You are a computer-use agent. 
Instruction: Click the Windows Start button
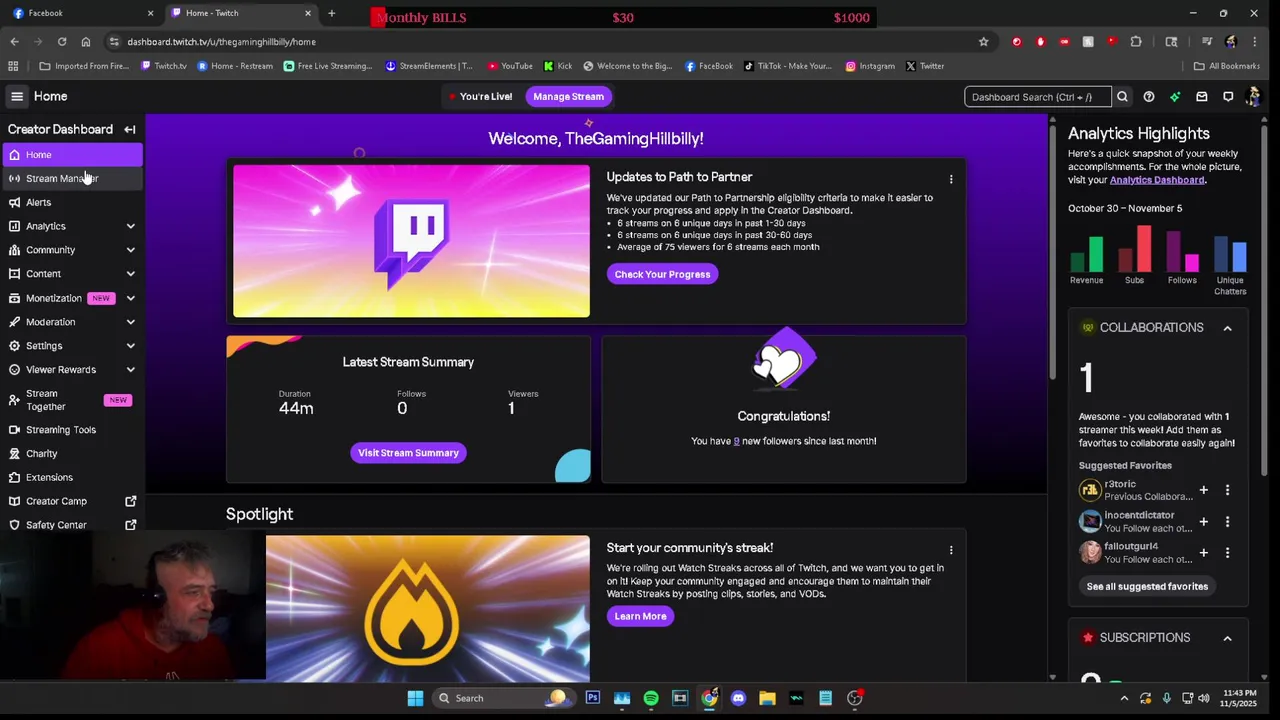coord(415,698)
